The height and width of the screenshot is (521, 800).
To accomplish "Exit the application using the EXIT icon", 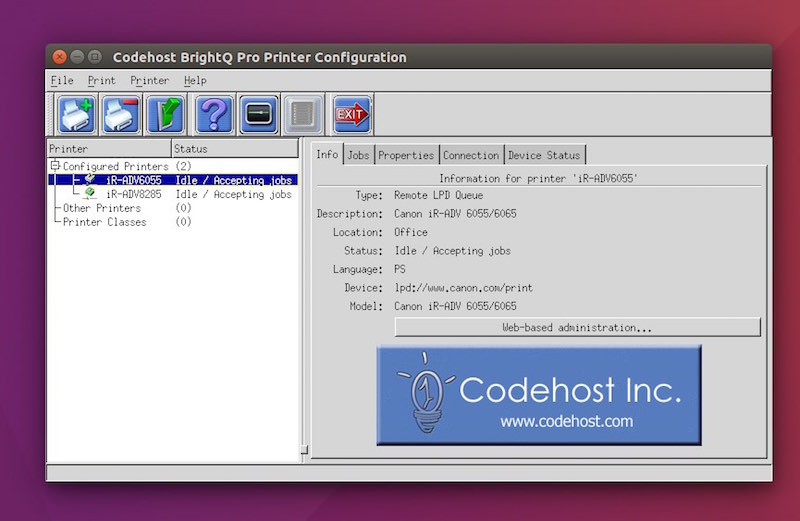I will 351,114.
